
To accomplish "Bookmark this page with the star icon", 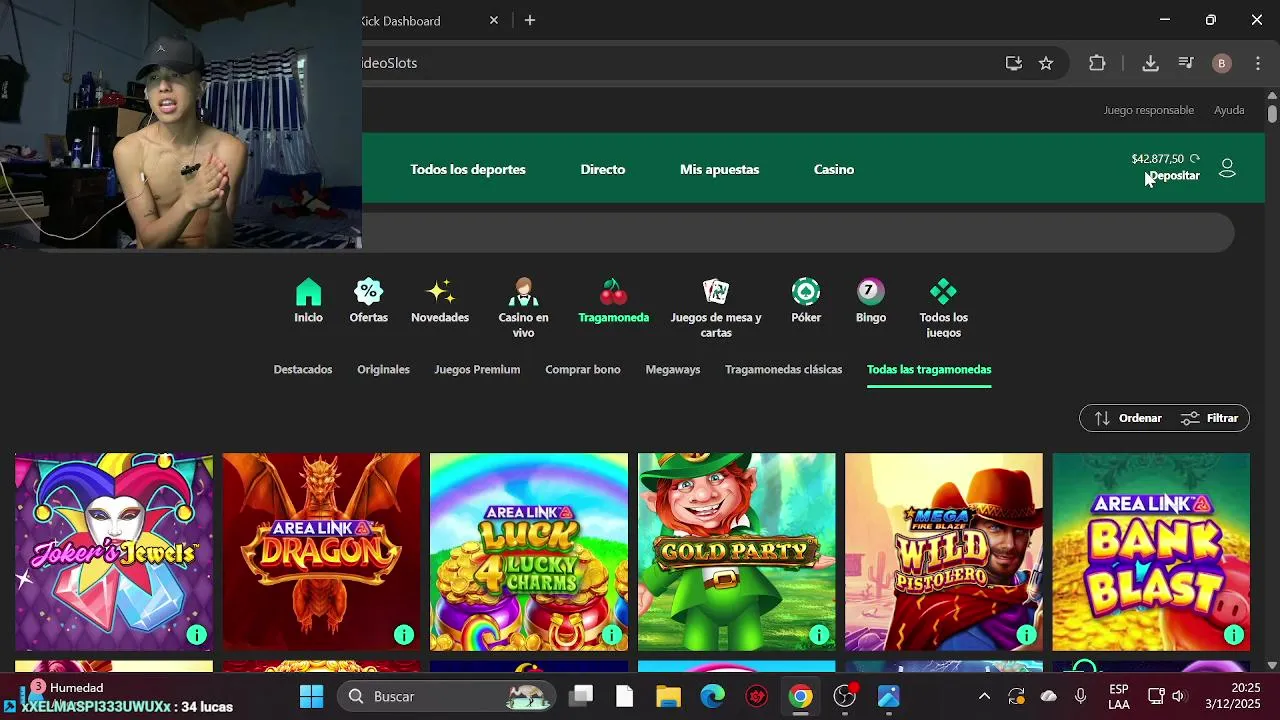I will pos(1046,63).
